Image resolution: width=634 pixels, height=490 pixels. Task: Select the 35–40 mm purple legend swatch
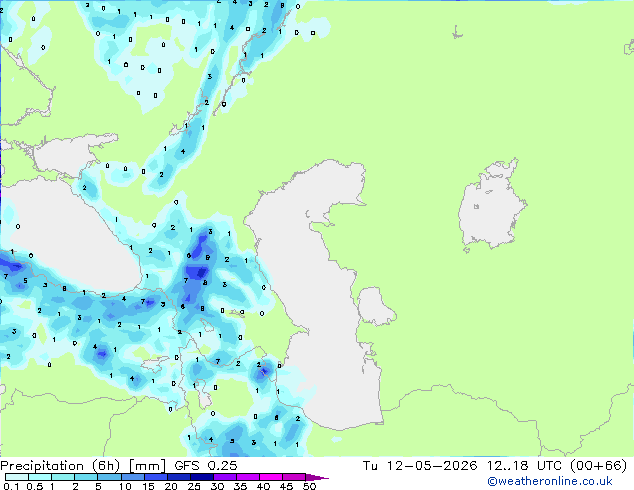coord(248,477)
